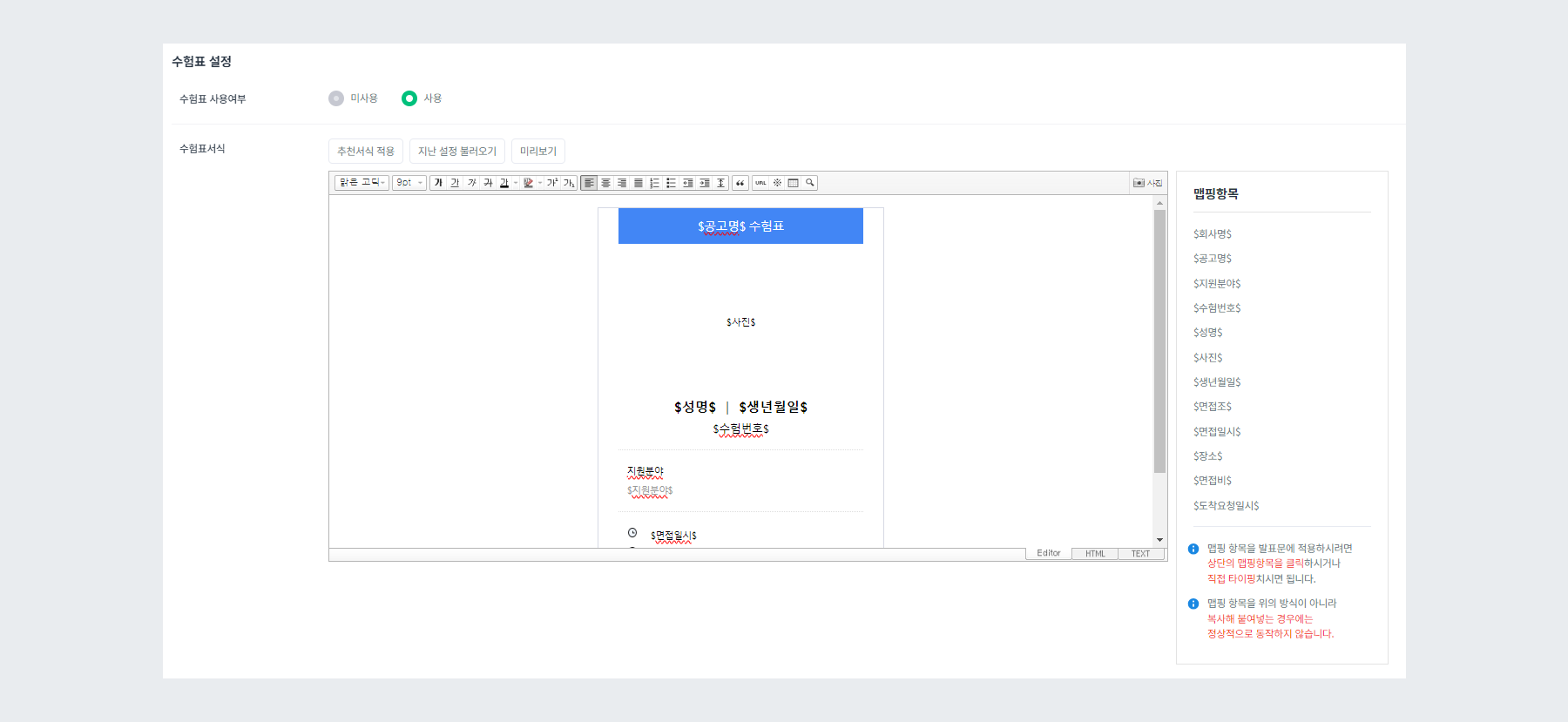Viewport: 1568px width, 722px height.
Task: Apply text background highlight color
Action: pyautogui.click(x=528, y=183)
